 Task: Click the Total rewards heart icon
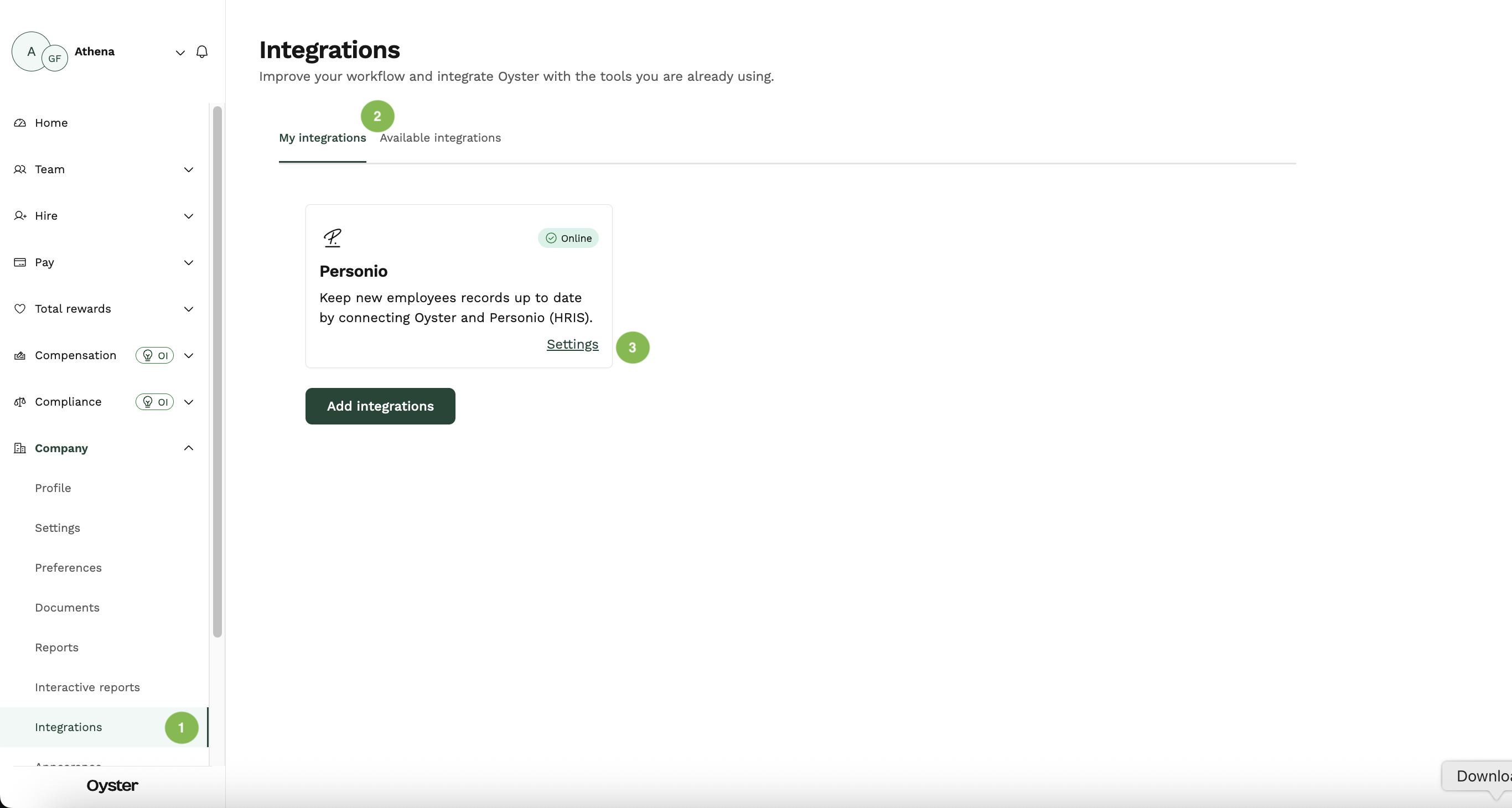tap(20, 309)
